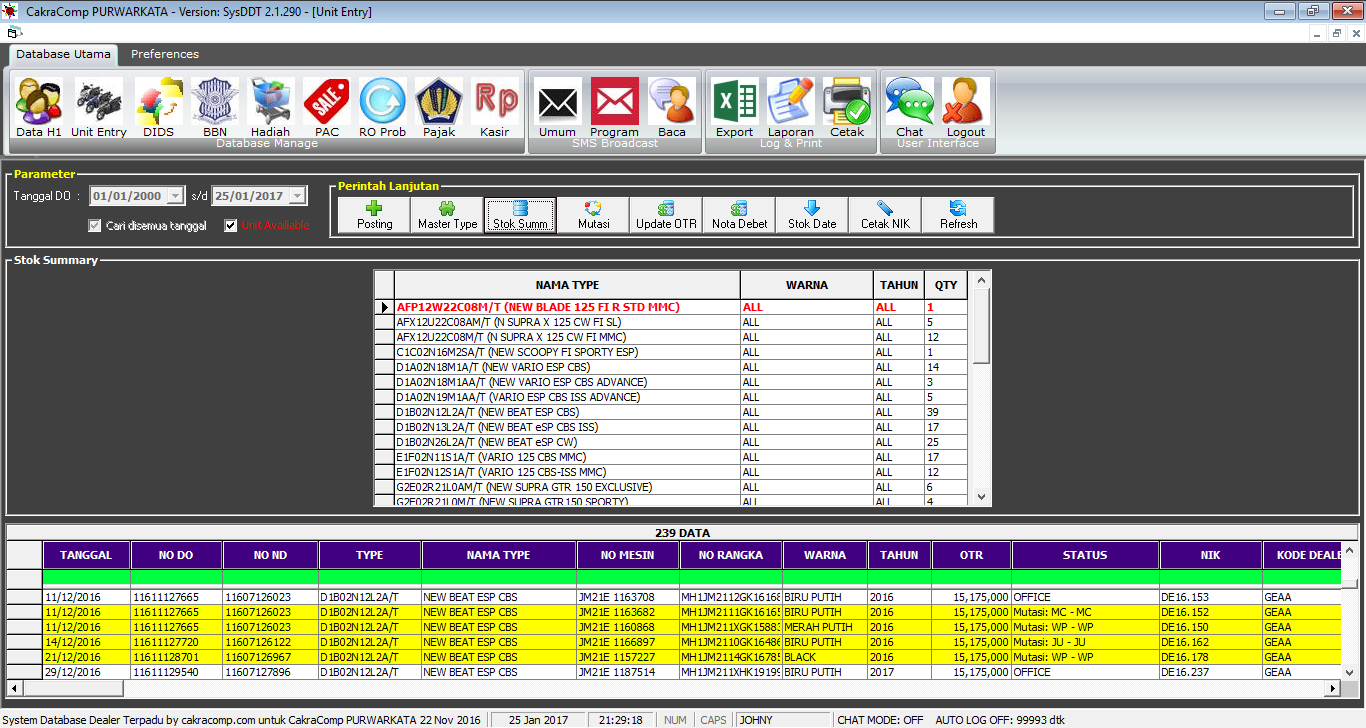
Task: Open the Chat icon
Action: pos(909,106)
